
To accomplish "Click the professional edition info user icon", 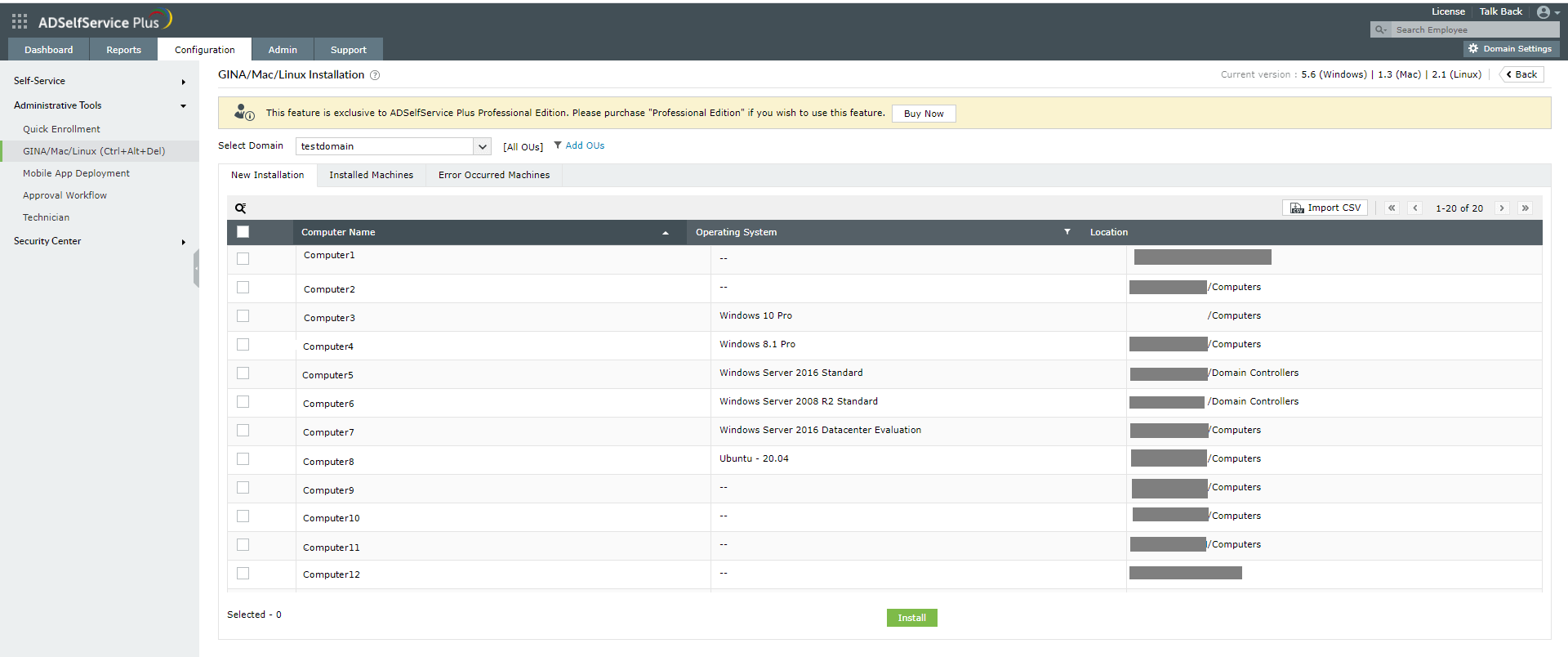I will coord(244,113).
